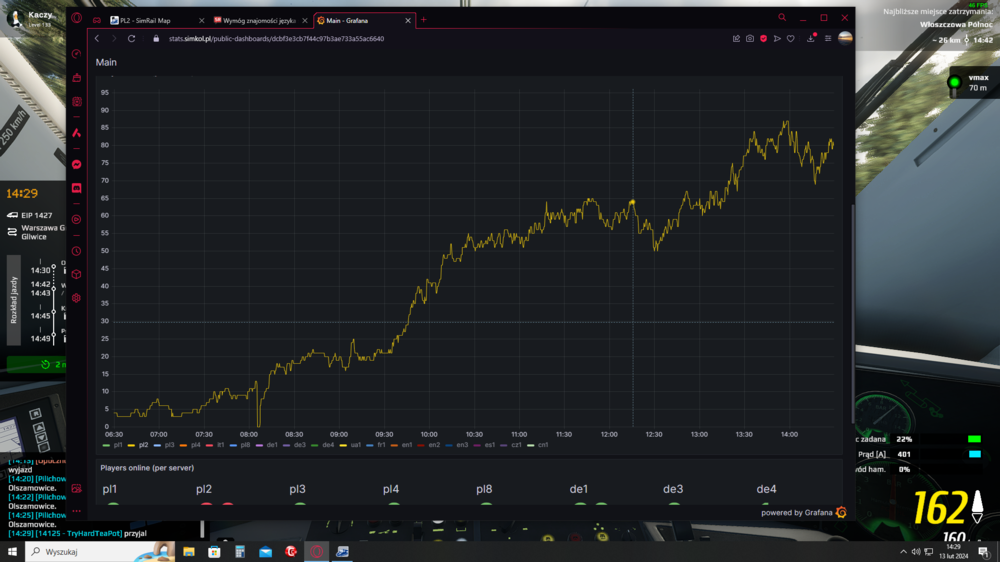Open the Messenger sidebar panel
The width and height of the screenshot is (1000, 562).
76,164
